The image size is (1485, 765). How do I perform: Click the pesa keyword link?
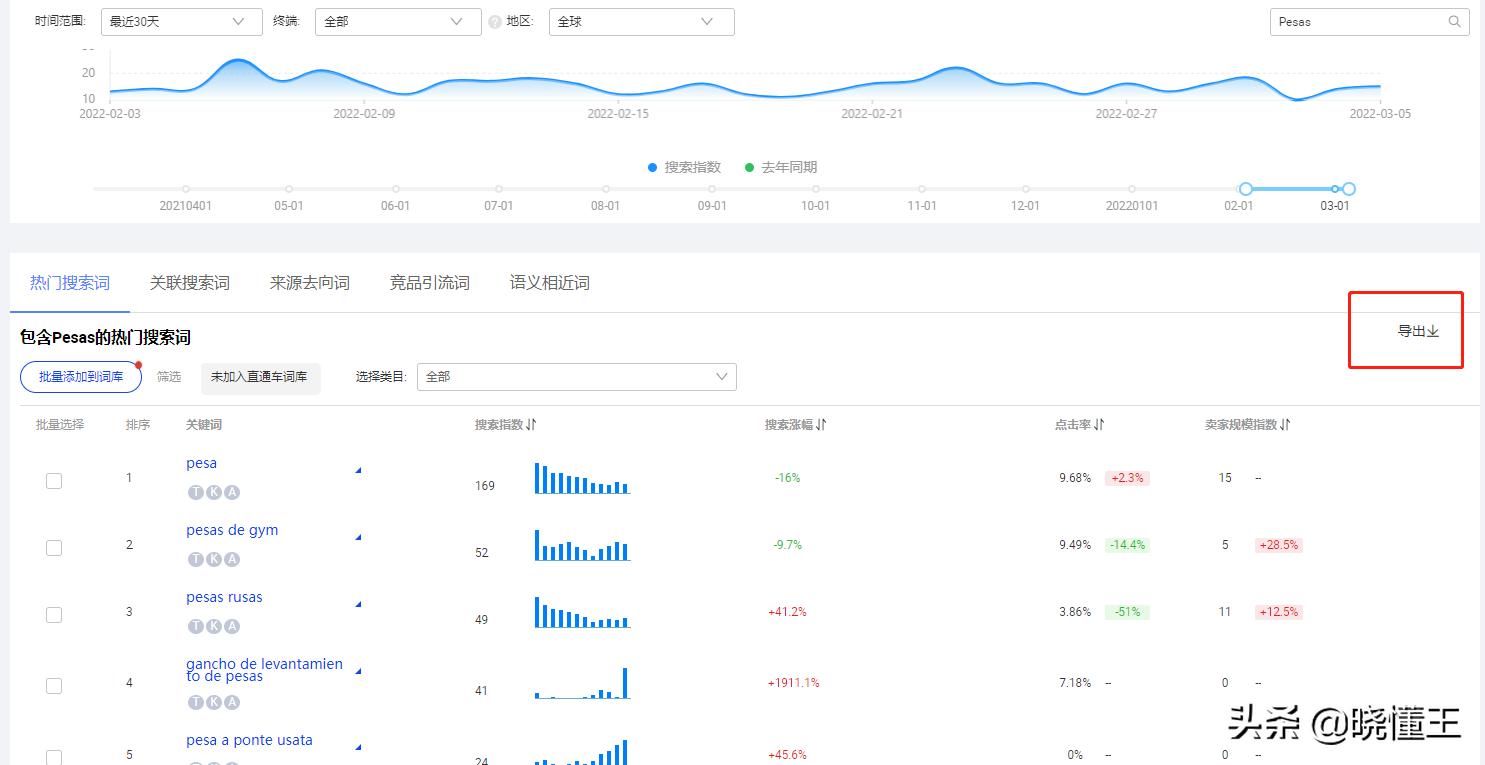point(201,463)
